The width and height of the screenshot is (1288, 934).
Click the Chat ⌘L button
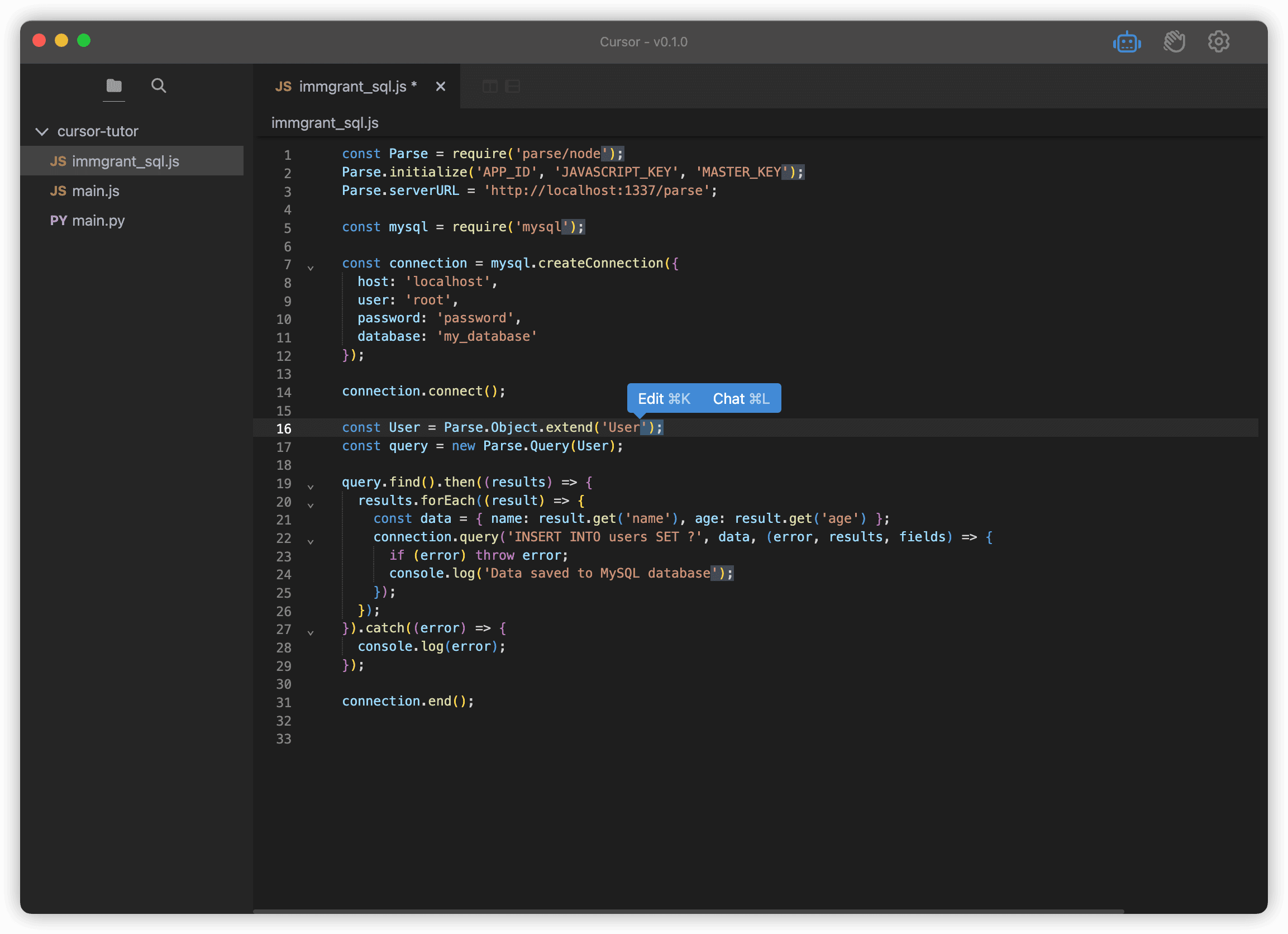pyautogui.click(x=741, y=399)
